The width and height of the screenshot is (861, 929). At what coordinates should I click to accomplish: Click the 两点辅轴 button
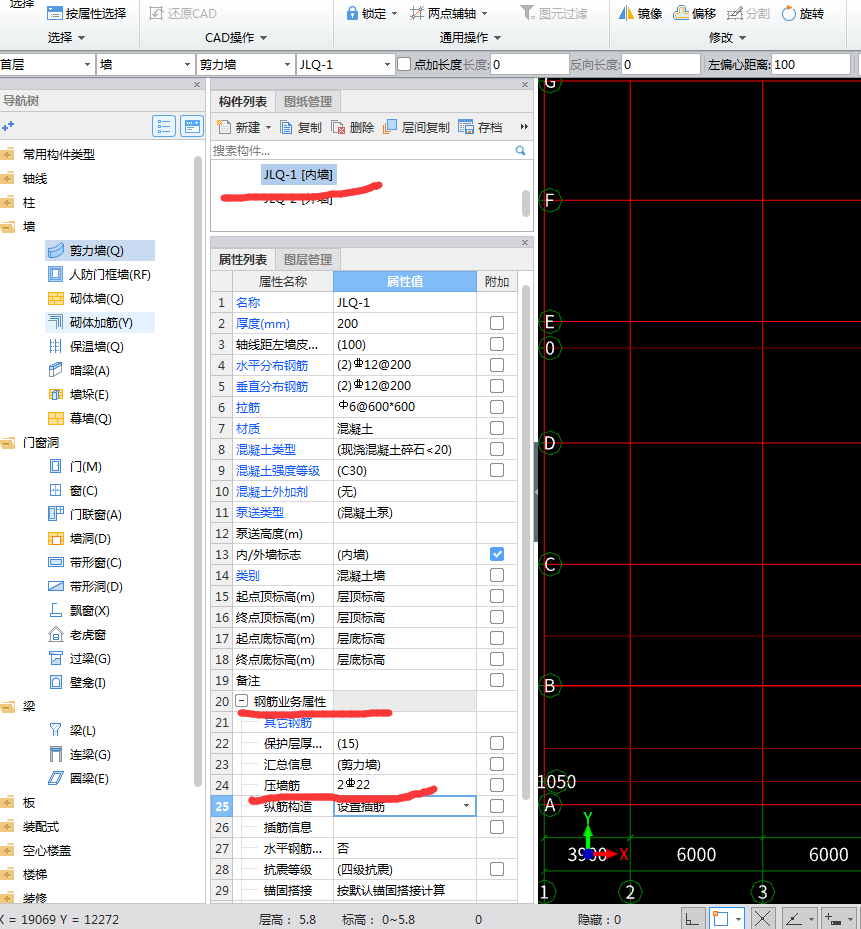443,13
